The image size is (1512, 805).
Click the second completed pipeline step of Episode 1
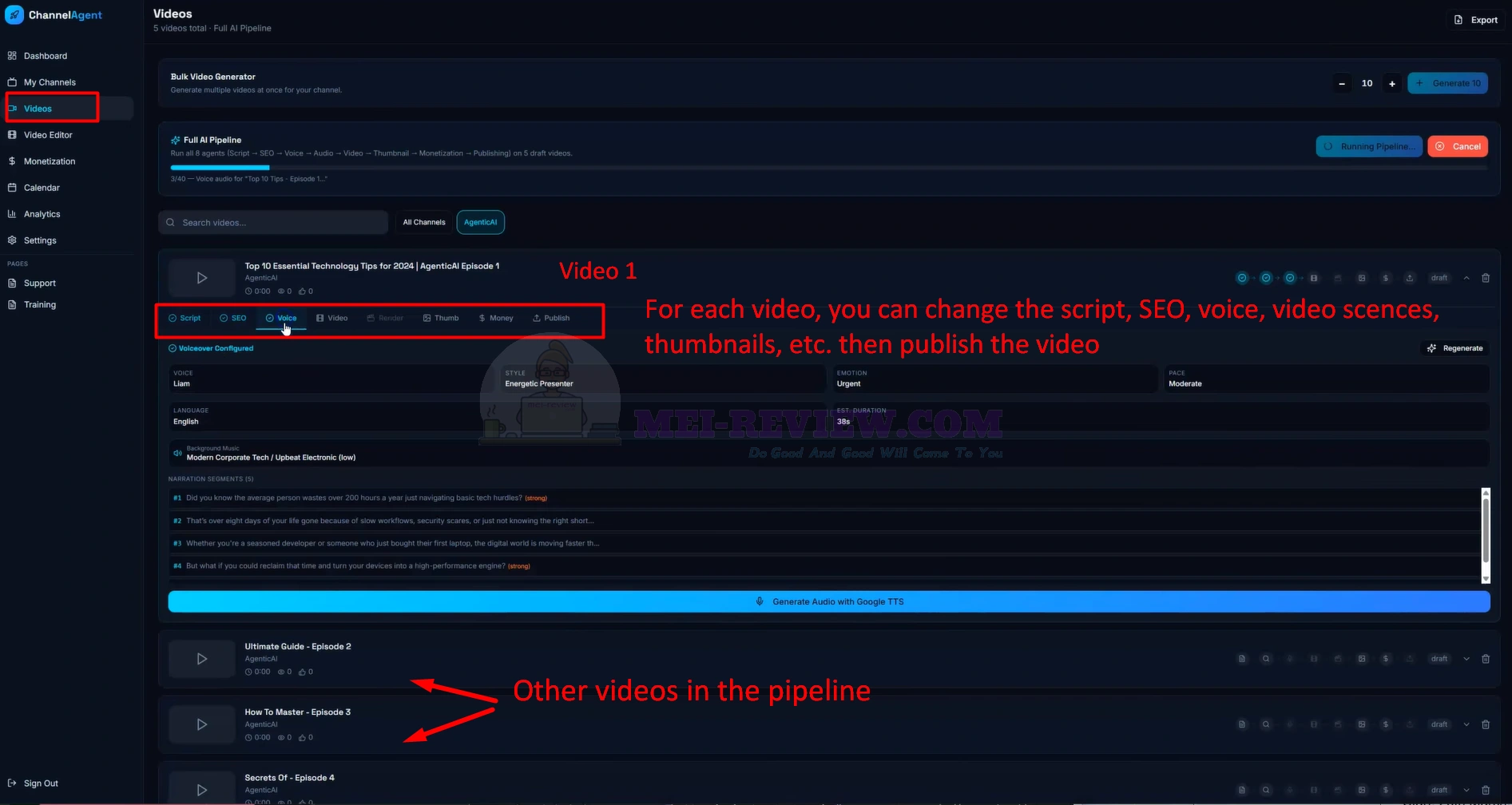click(x=1266, y=278)
